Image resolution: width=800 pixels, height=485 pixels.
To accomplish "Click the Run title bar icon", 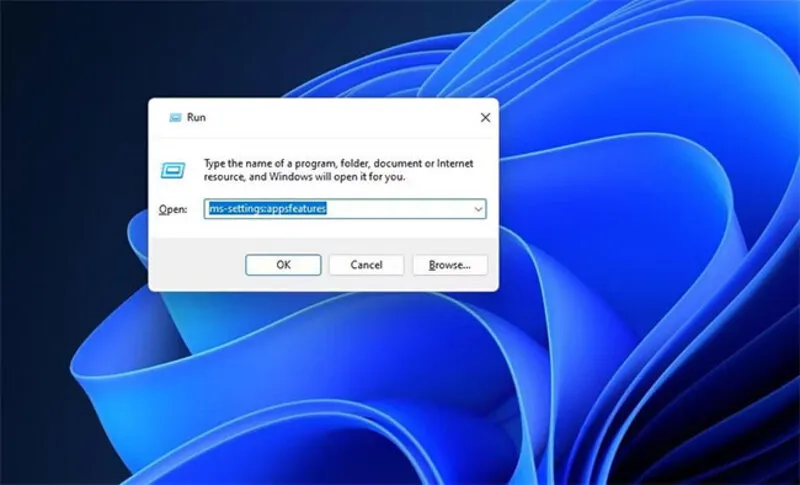I will coord(175,118).
